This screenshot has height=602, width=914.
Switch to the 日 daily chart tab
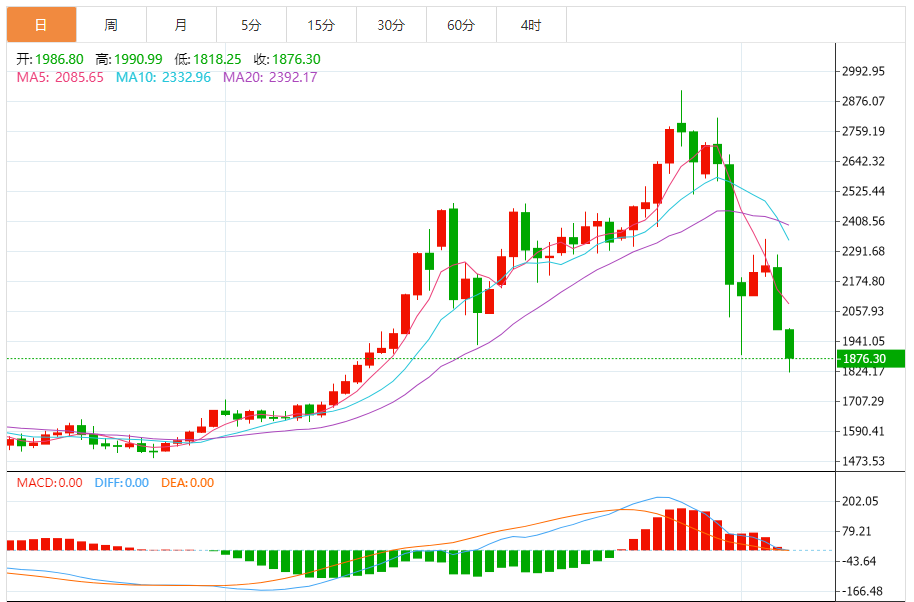[x=40, y=25]
